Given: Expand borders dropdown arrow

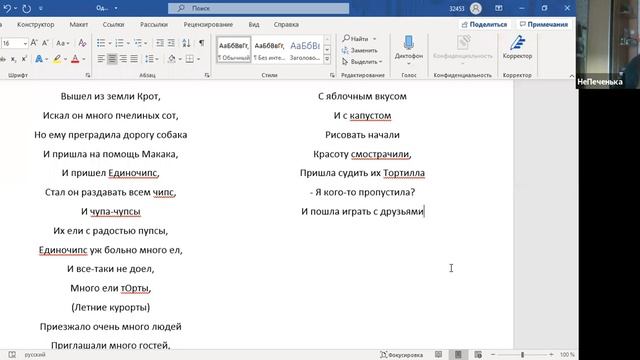Looking at the screenshot, I should point(198,60).
